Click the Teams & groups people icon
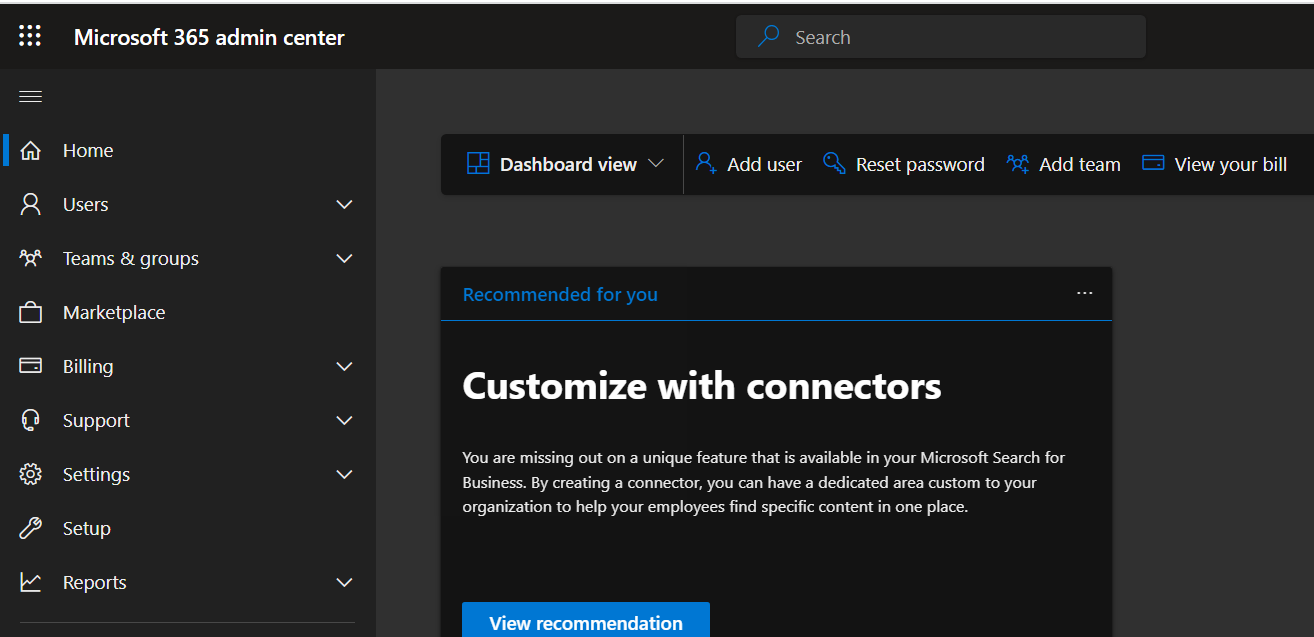 pyautogui.click(x=31, y=258)
